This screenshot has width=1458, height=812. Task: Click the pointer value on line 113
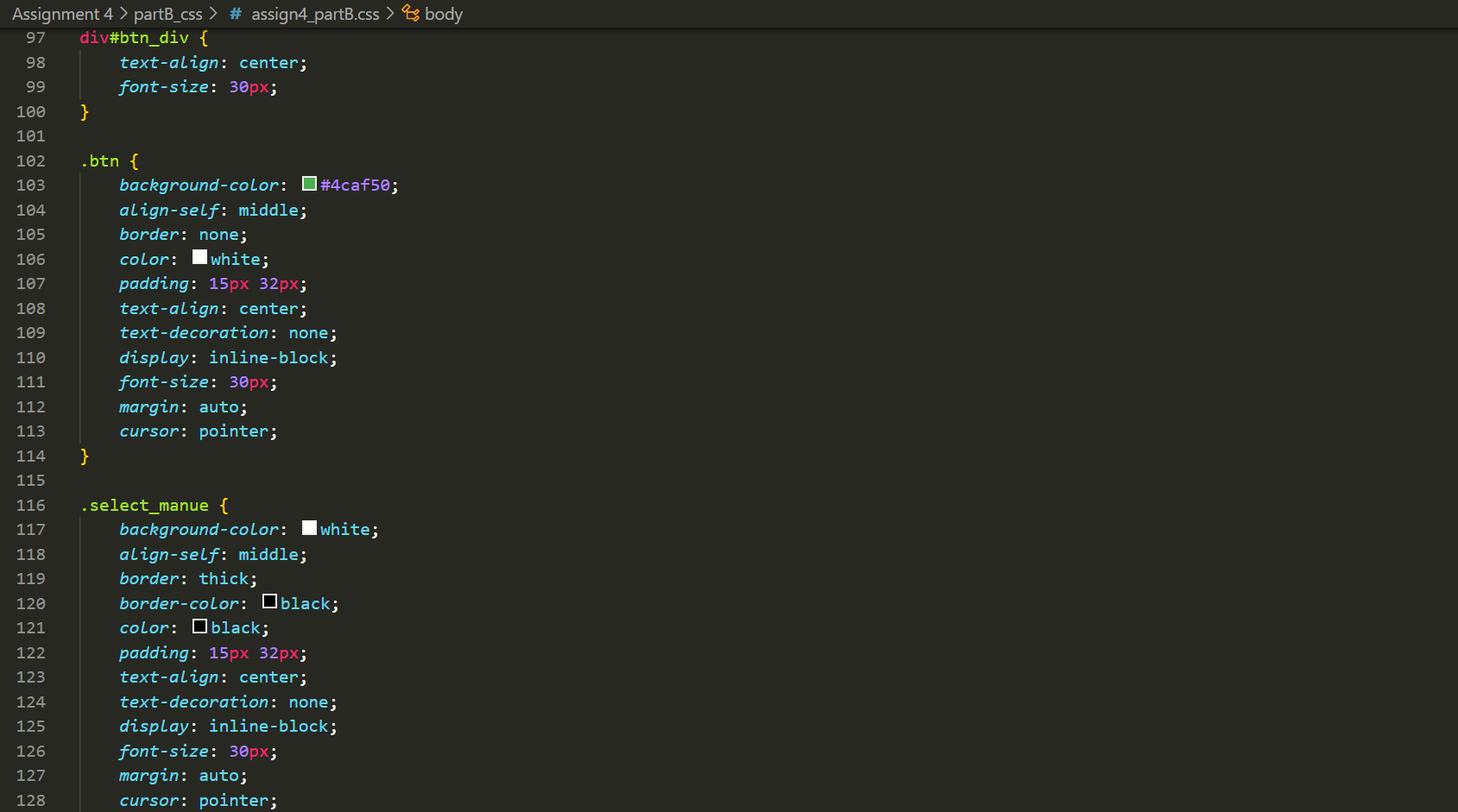233,431
